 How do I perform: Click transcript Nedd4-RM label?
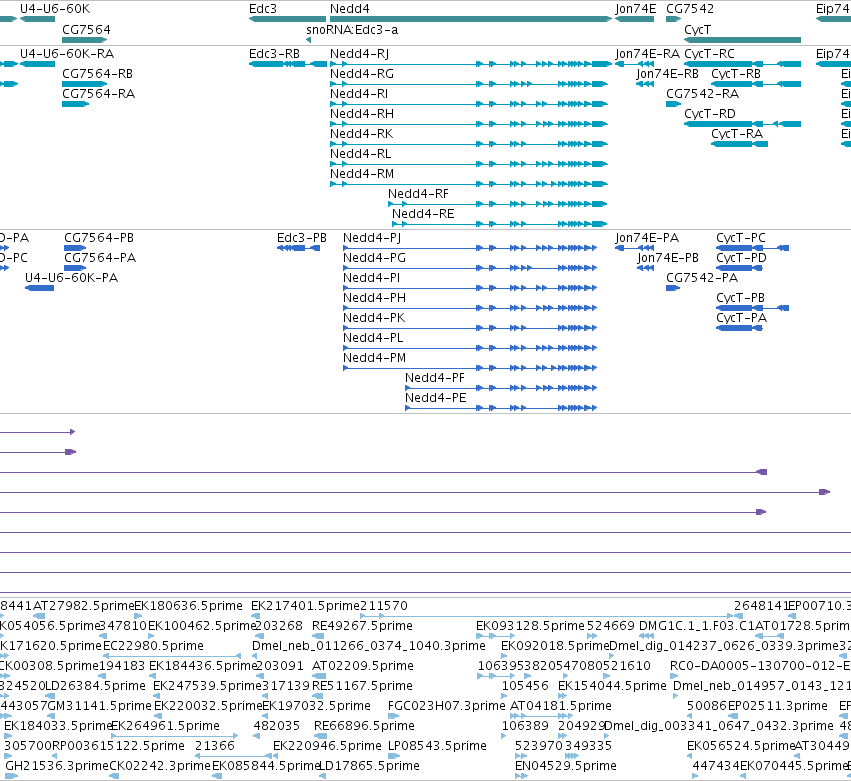[x=362, y=174]
